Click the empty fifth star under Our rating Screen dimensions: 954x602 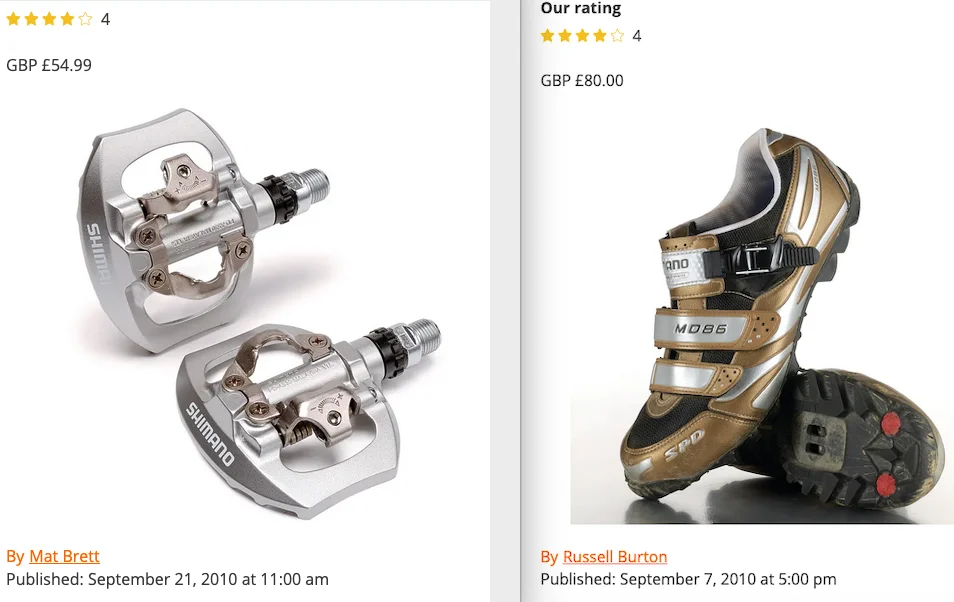618,36
